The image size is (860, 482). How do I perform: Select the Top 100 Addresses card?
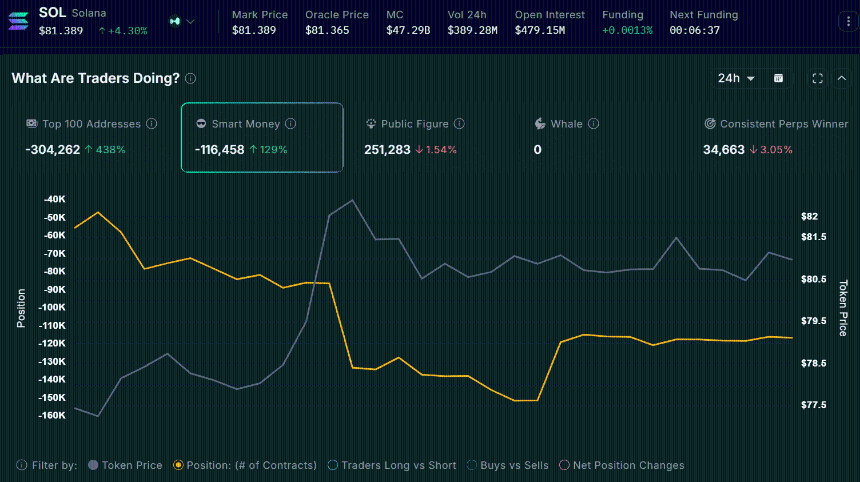[x=93, y=137]
